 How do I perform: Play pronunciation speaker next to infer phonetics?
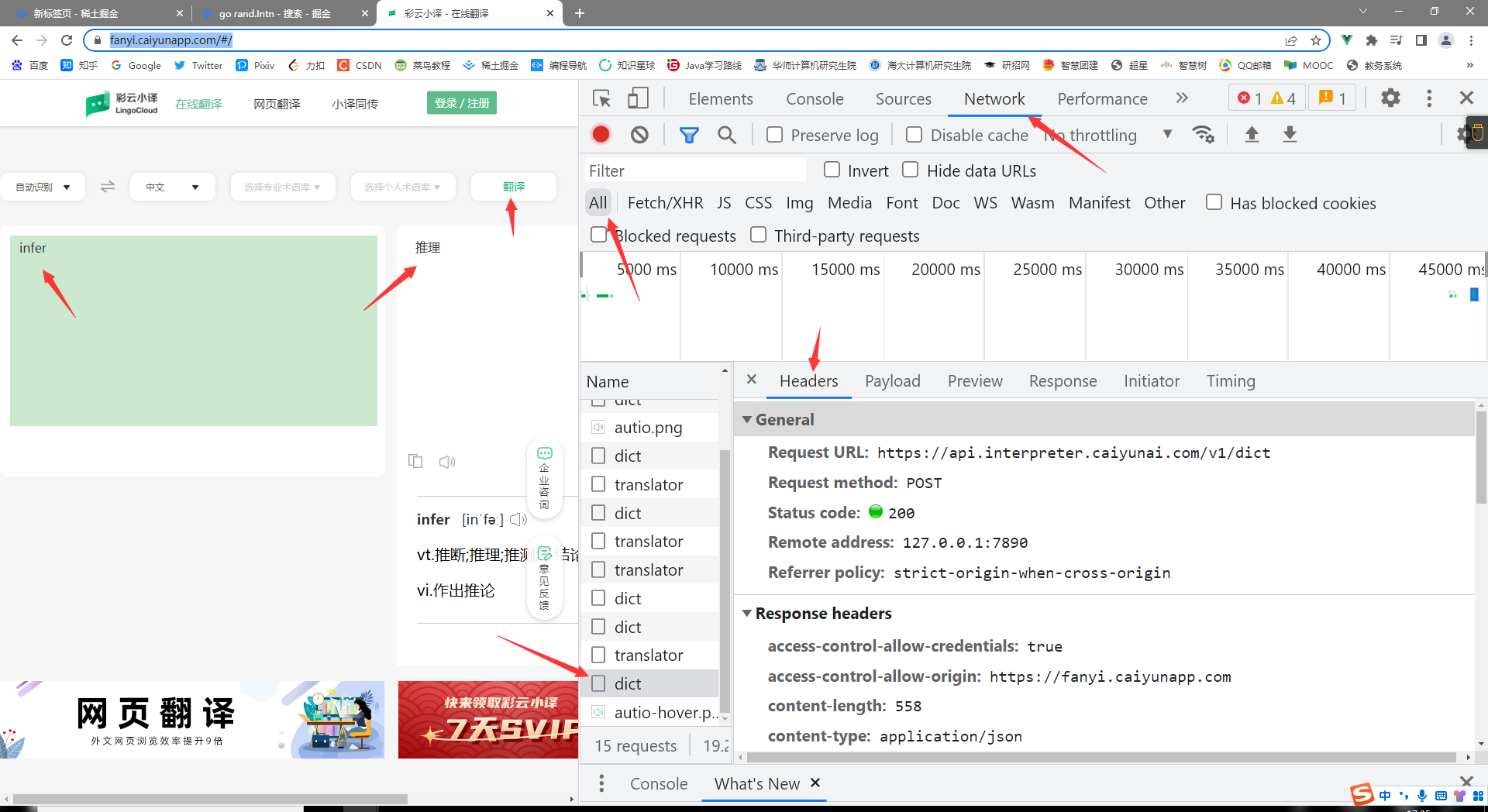pos(518,519)
